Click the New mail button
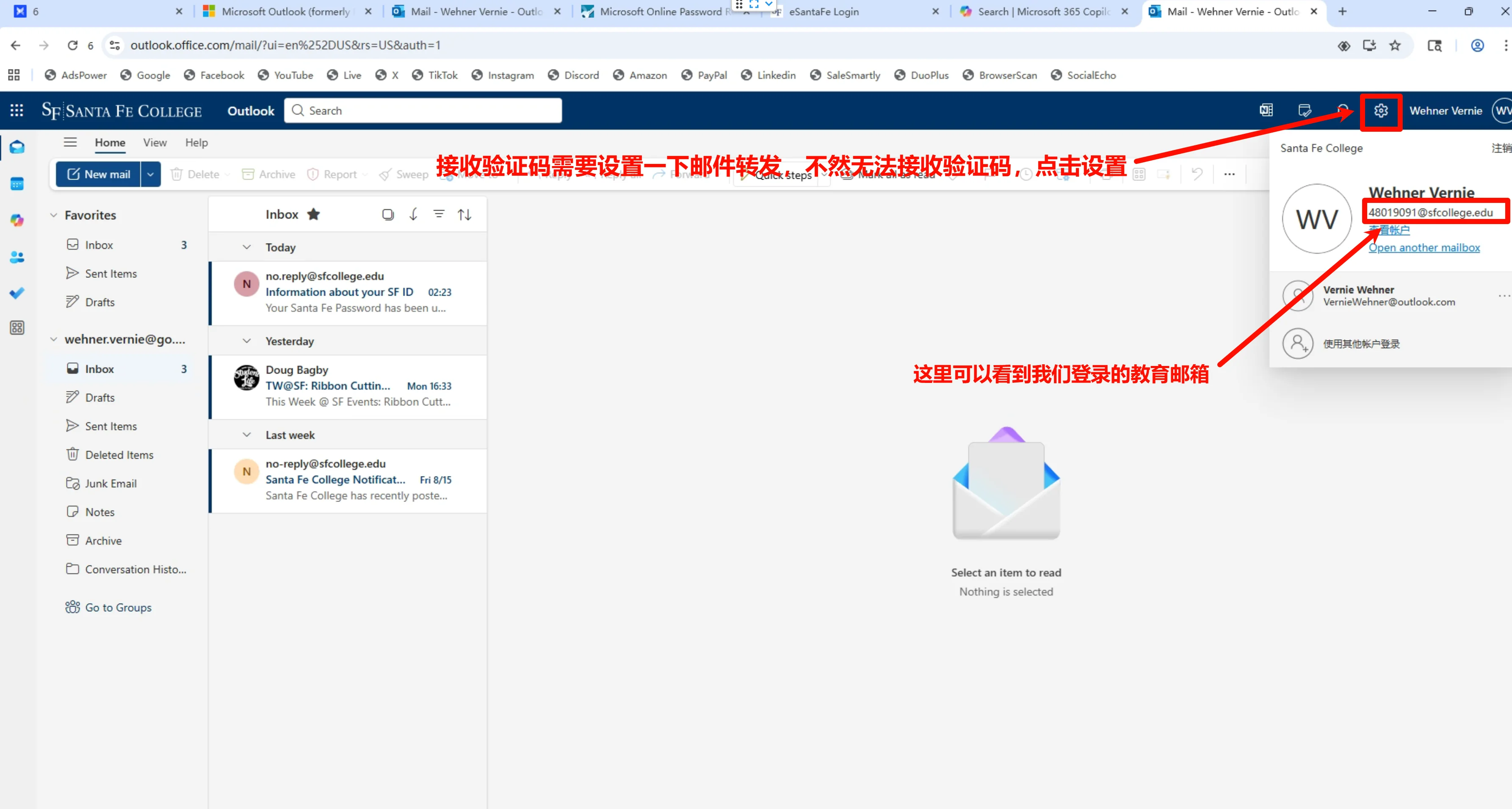1512x809 pixels. tap(99, 175)
